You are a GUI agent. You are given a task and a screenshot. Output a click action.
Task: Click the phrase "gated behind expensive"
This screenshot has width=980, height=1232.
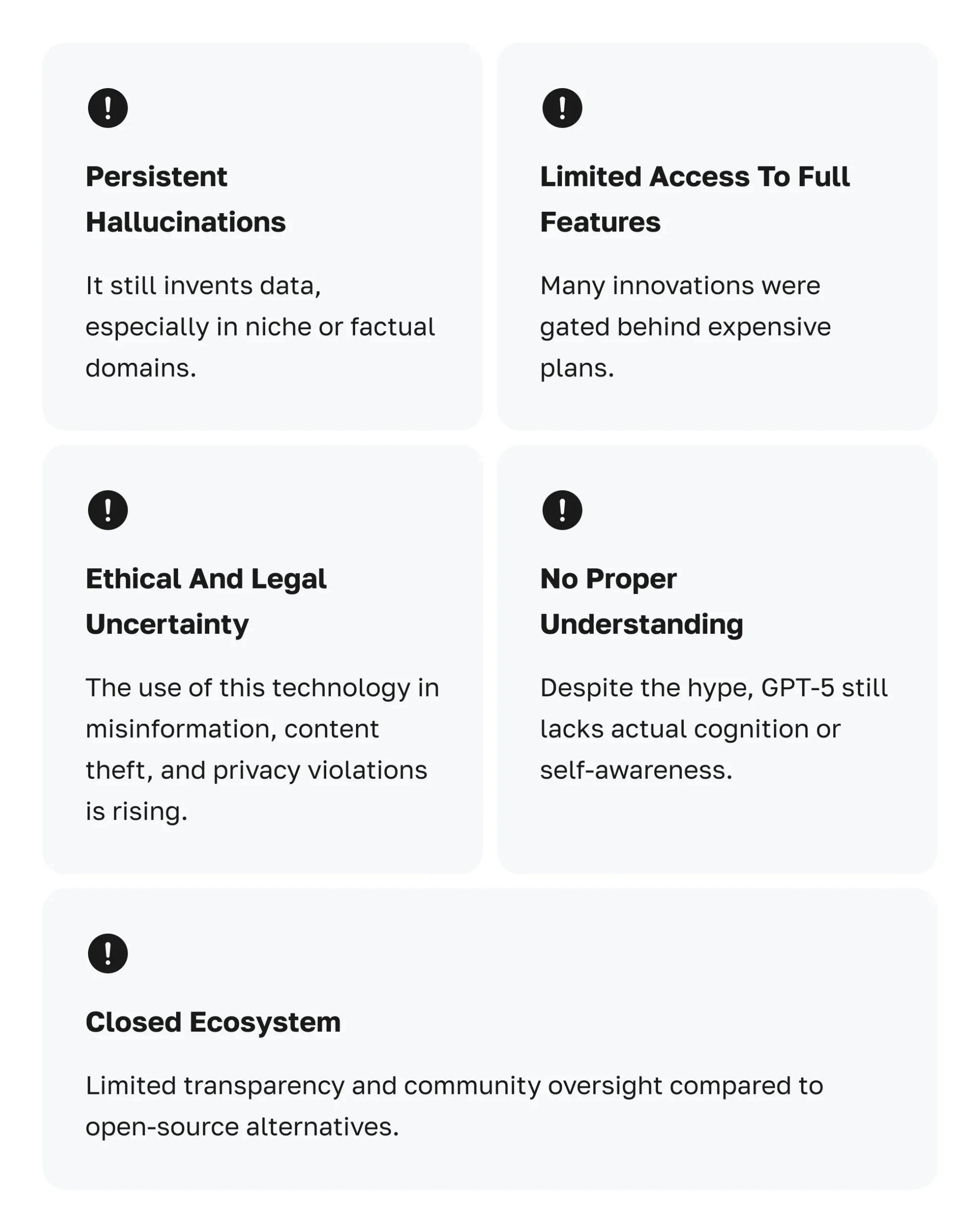[685, 327]
